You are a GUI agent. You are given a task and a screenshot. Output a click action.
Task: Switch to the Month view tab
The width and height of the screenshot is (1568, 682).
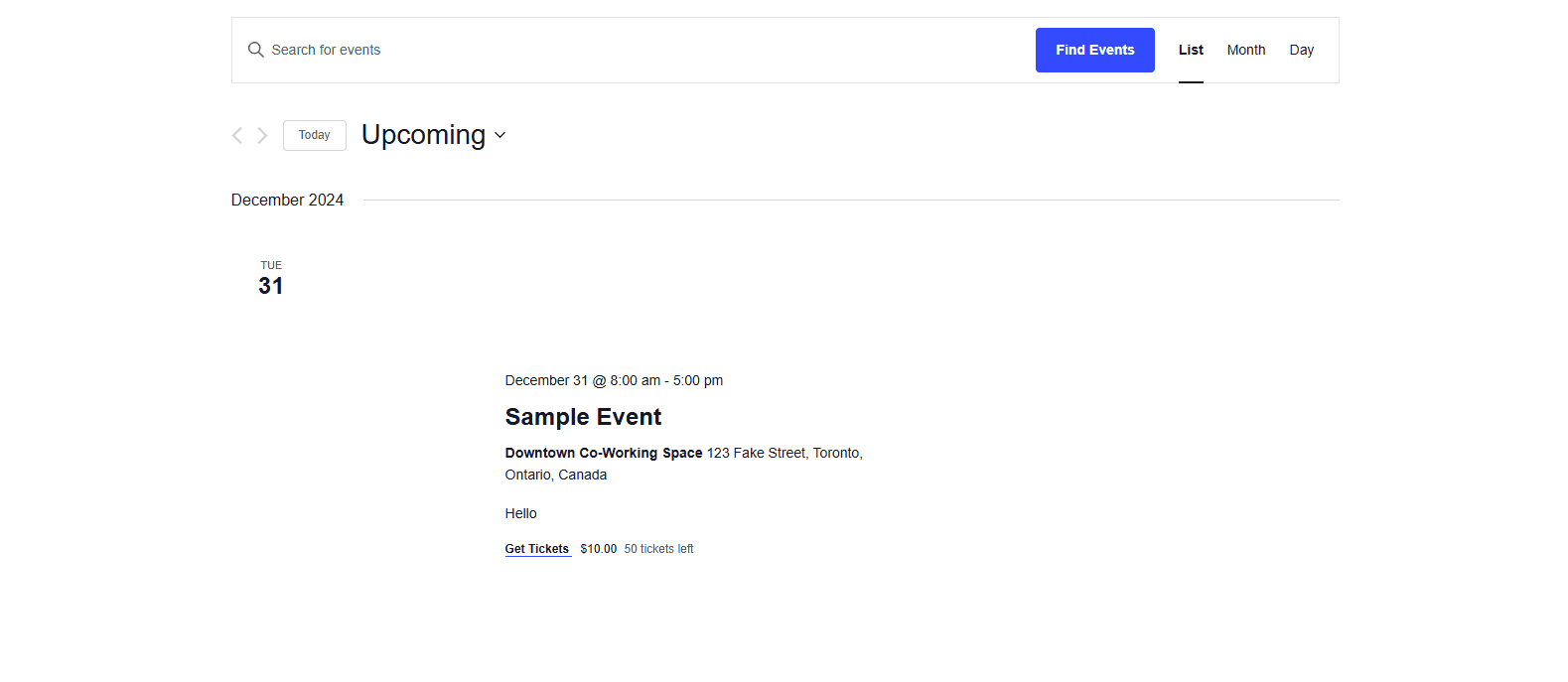click(x=1245, y=50)
